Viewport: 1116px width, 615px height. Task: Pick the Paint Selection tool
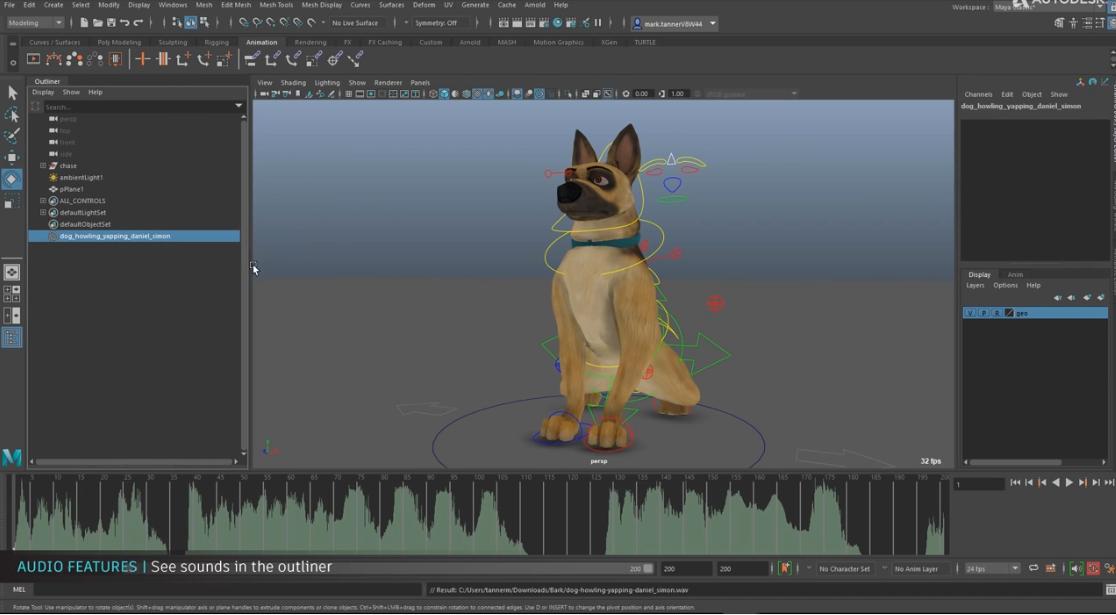12,136
